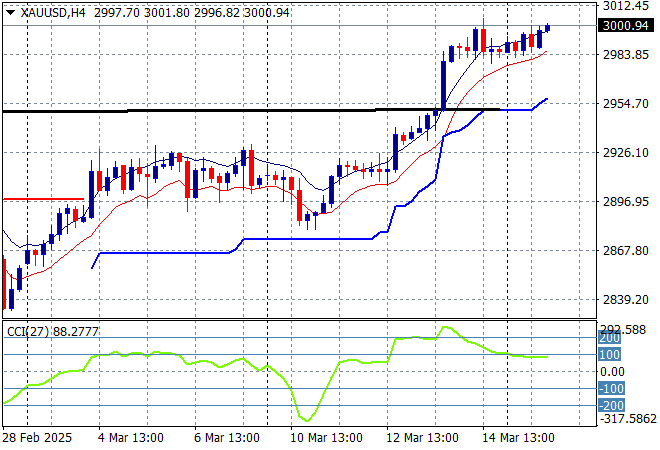This screenshot has height=450, width=660.
Task: Select the 2926.10 price axis label
Action: point(625,152)
